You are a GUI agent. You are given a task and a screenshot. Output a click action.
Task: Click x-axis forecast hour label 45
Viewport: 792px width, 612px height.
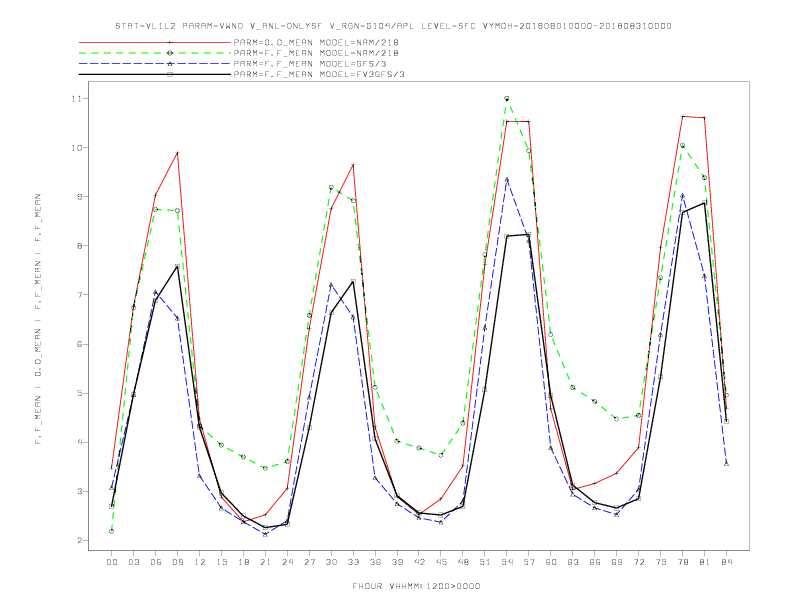point(441,562)
